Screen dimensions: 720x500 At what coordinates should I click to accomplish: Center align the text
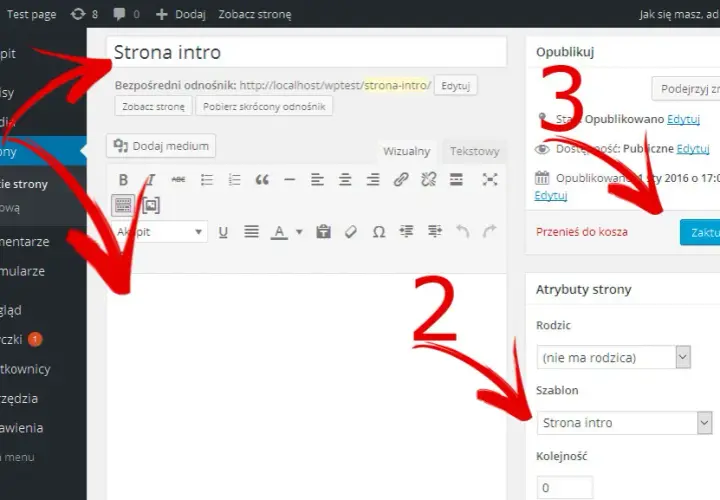coord(345,180)
